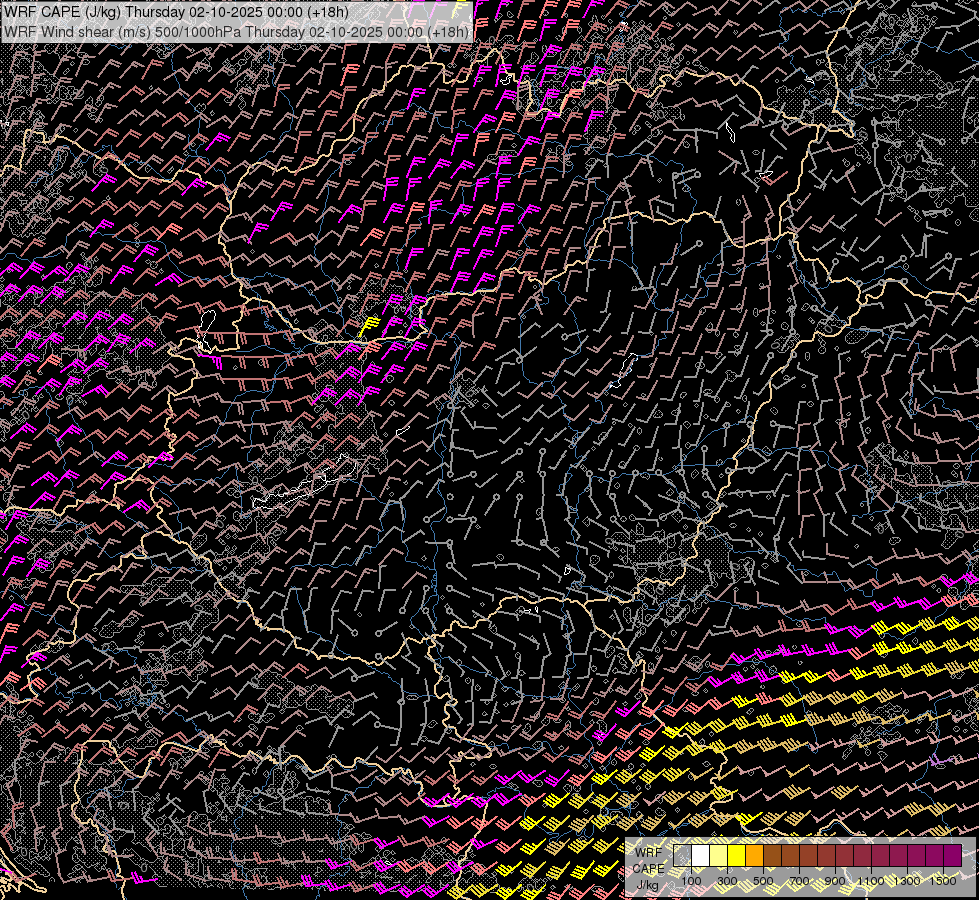
Task: Click the WRF text in the legend box
Action: [648, 852]
